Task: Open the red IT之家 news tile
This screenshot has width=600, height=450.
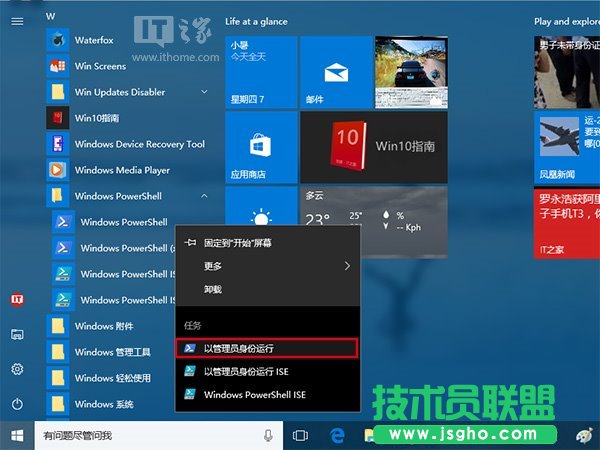Action: pyautogui.click(x=567, y=223)
